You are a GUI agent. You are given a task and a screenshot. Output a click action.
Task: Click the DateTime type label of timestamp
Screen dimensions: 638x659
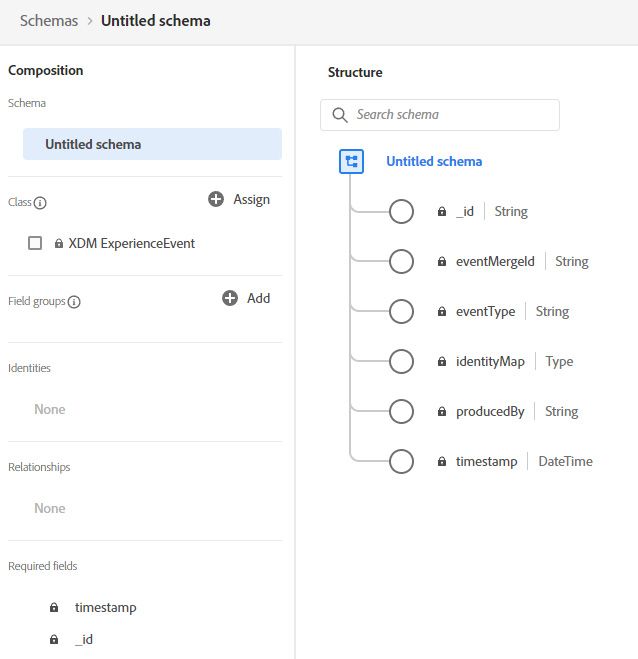[x=565, y=461]
